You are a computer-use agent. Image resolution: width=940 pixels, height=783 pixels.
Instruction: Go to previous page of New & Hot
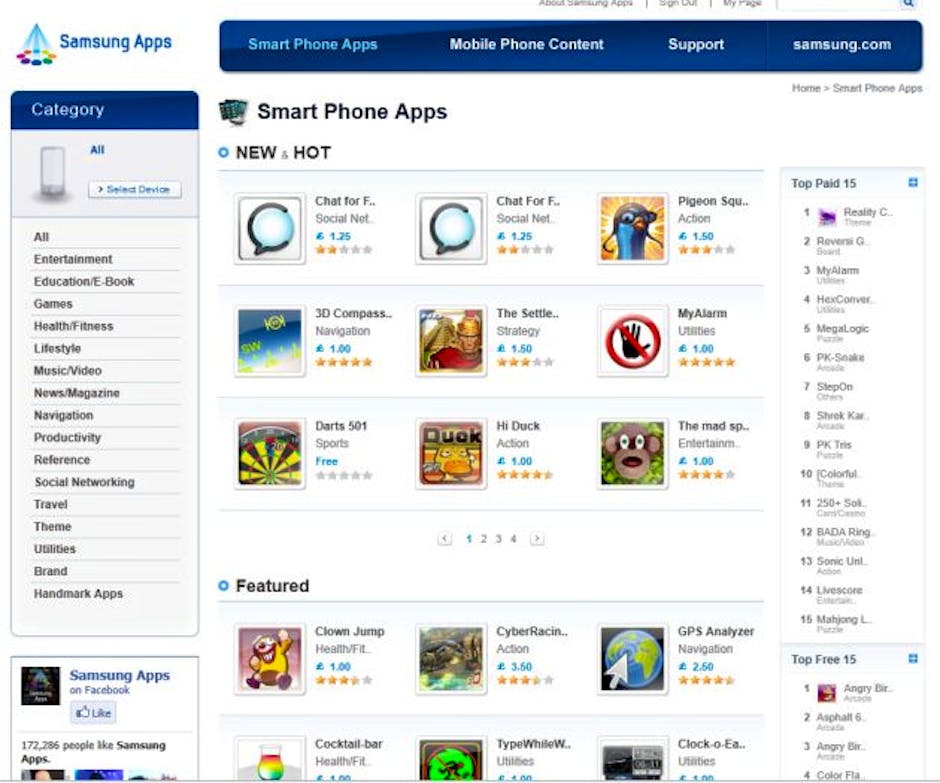pos(445,539)
